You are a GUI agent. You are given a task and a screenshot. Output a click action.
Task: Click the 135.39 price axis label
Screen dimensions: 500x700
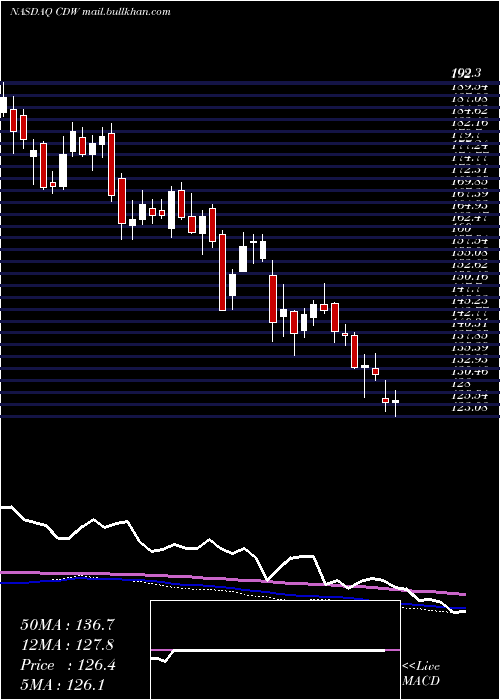pos(469,348)
